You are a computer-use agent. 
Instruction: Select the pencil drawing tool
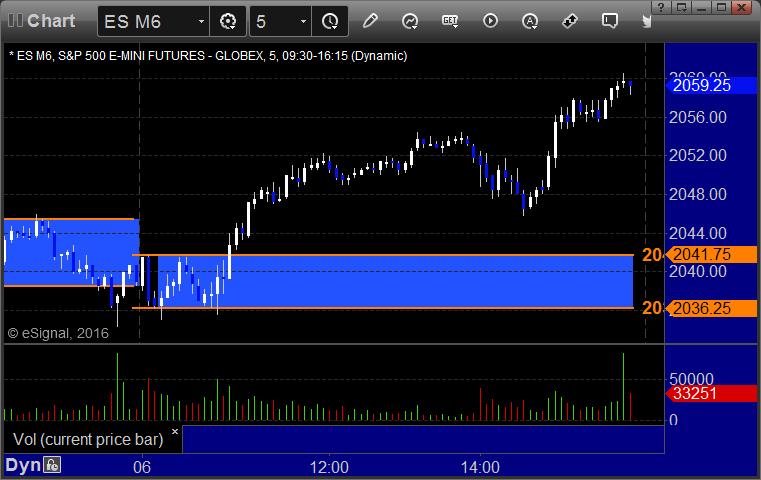[x=370, y=21]
